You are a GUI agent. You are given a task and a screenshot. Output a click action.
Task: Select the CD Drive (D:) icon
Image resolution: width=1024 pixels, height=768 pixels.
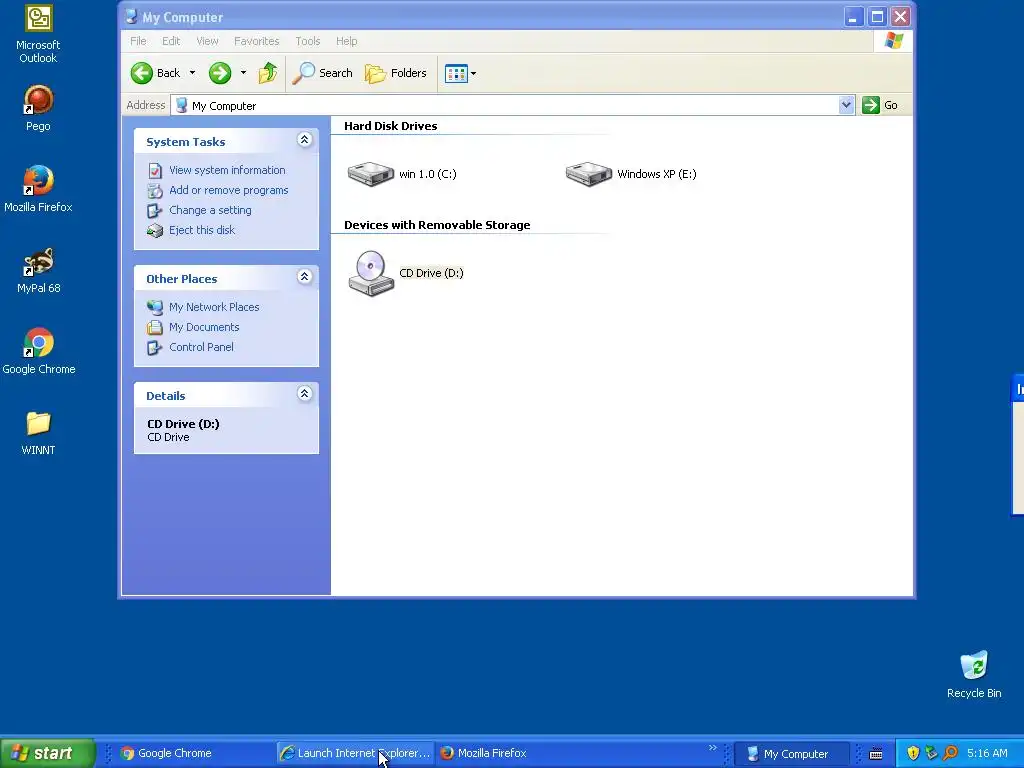click(371, 273)
